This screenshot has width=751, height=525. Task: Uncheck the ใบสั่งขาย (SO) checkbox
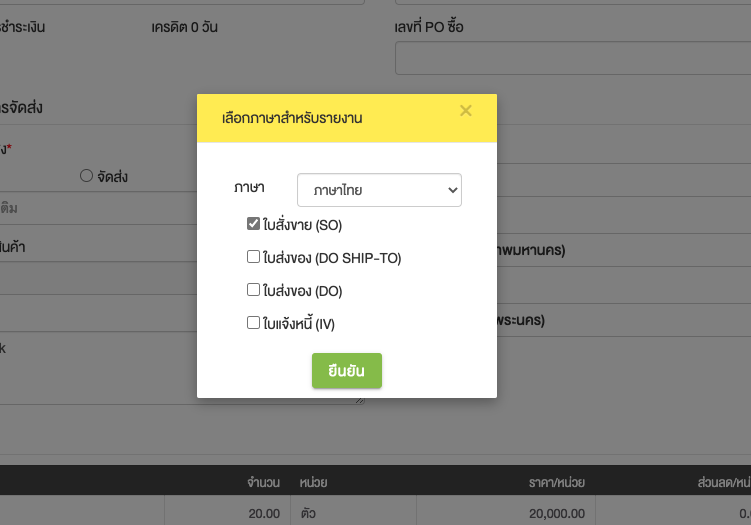pos(254,225)
